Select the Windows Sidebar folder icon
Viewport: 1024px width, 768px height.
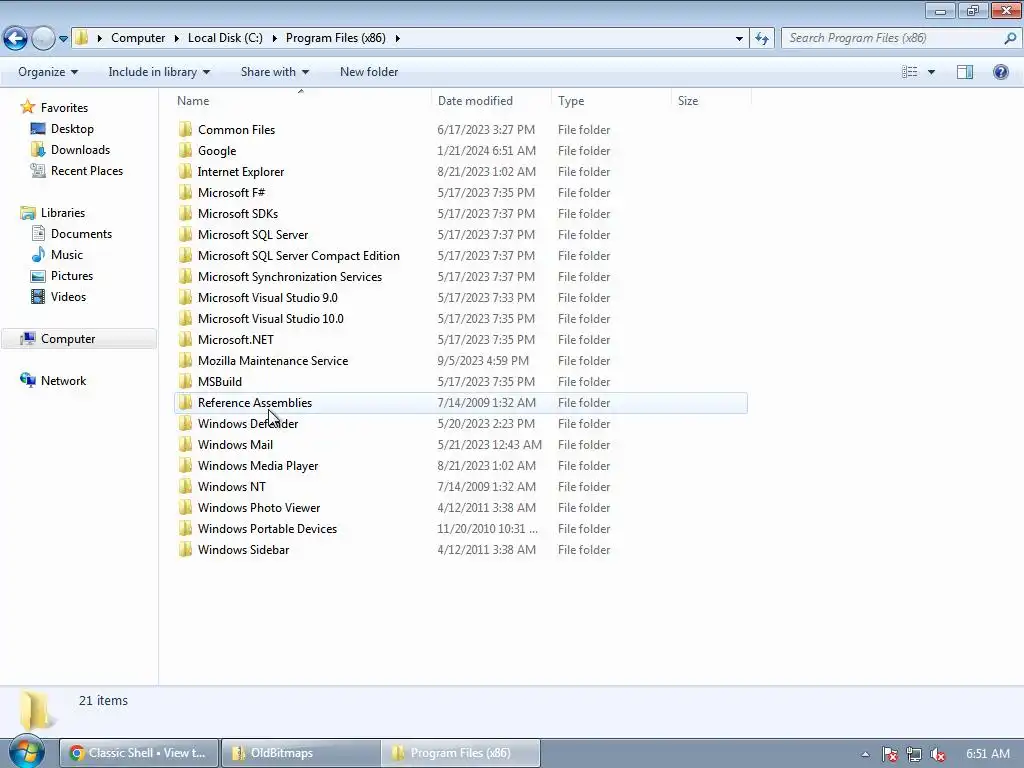pyautogui.click(x=185, y=549)
